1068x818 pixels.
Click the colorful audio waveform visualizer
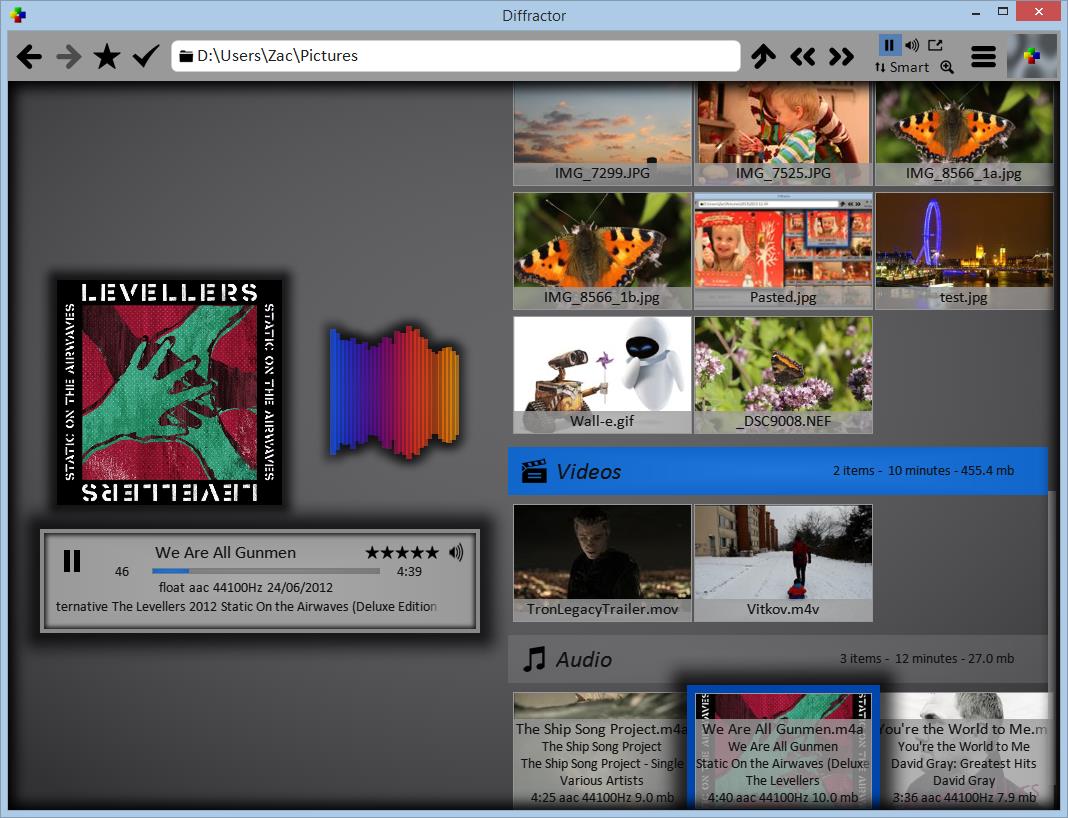tap(394, 391)
